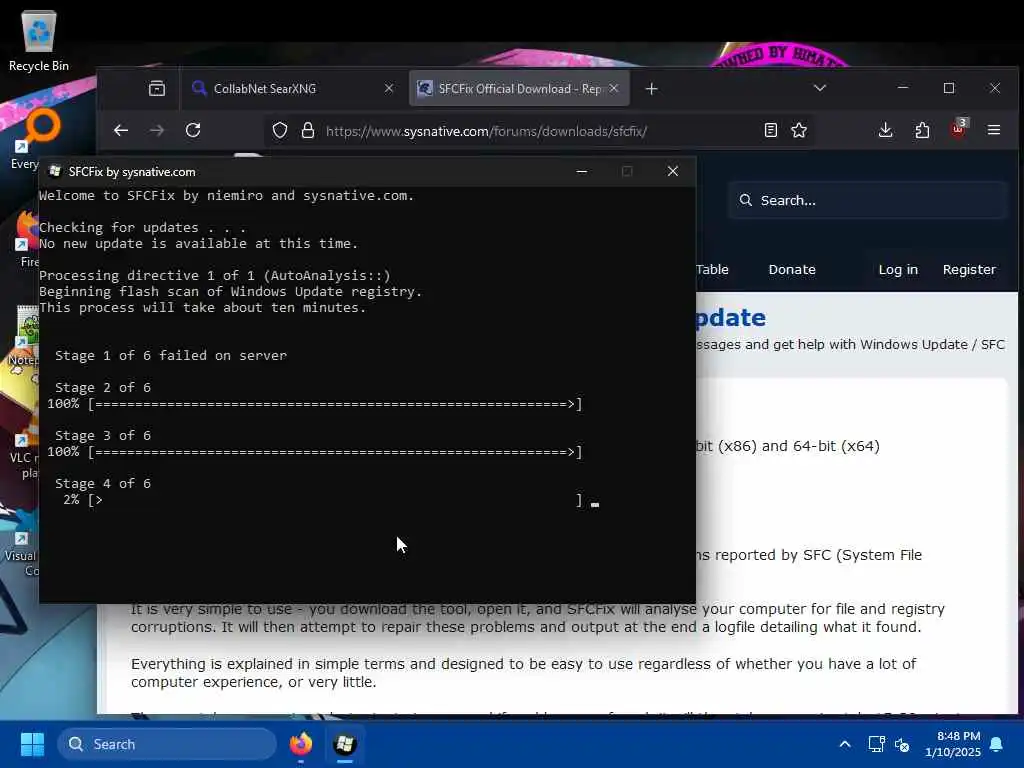Open the Donate link
This screenshot has width=1024, height=768.
pyautogui.click(x=792, y=270)
